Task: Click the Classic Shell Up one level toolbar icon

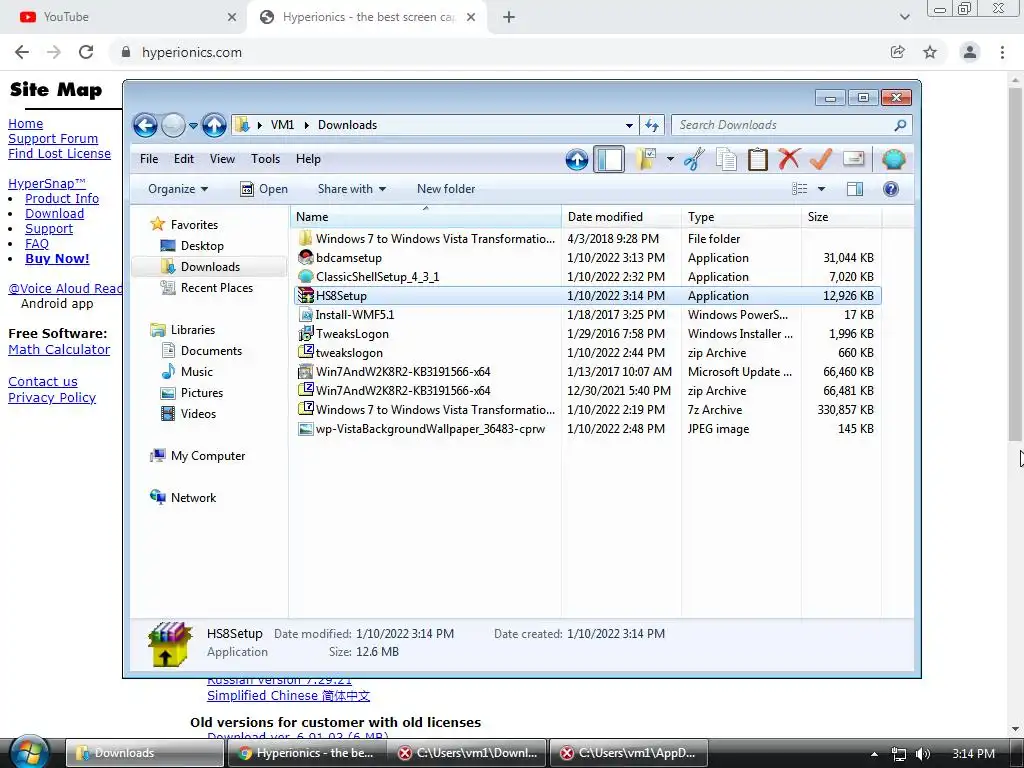Action: [577, 159]
